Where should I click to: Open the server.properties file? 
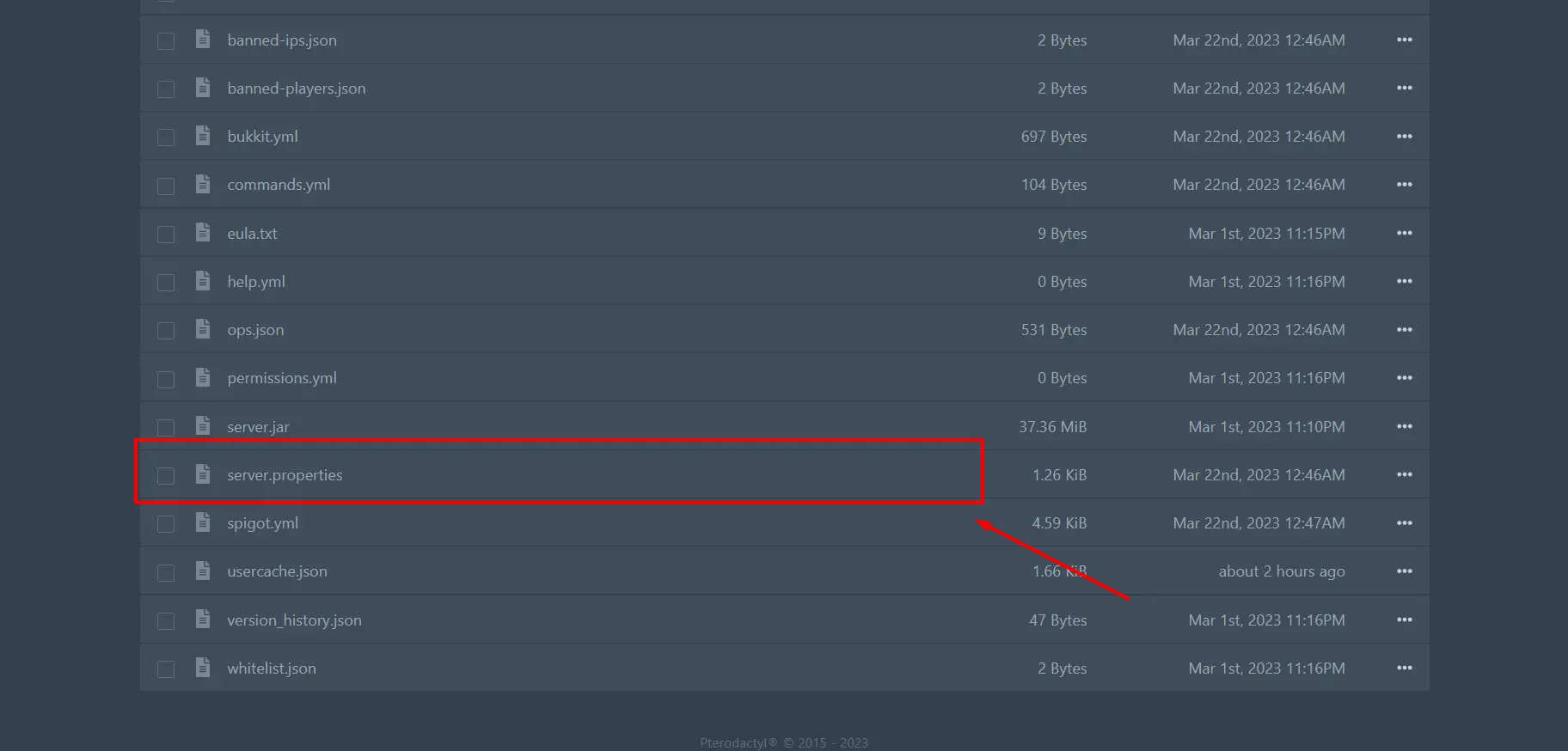(x=285, y=475)
